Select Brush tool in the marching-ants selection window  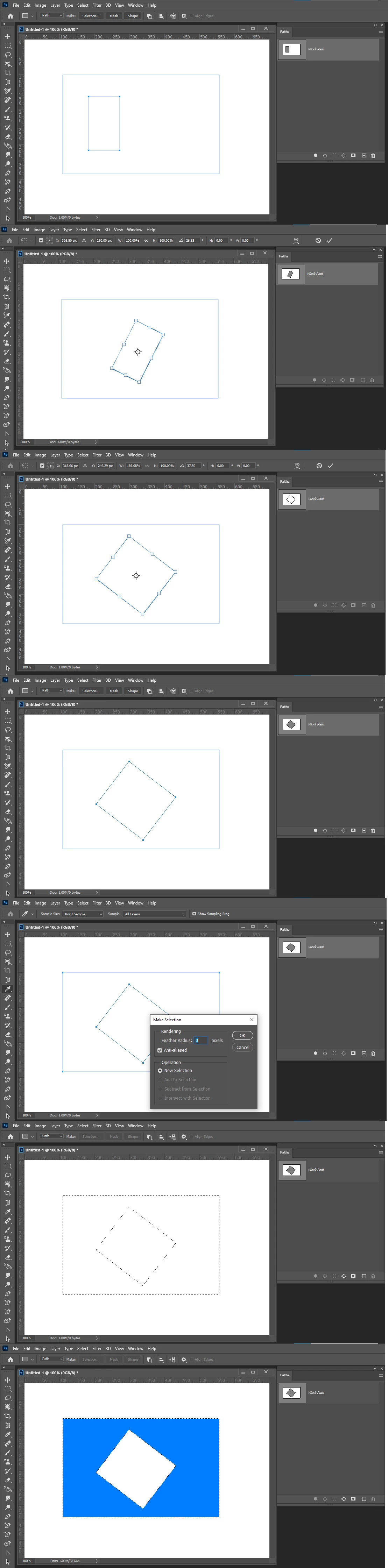[7, 1229]
